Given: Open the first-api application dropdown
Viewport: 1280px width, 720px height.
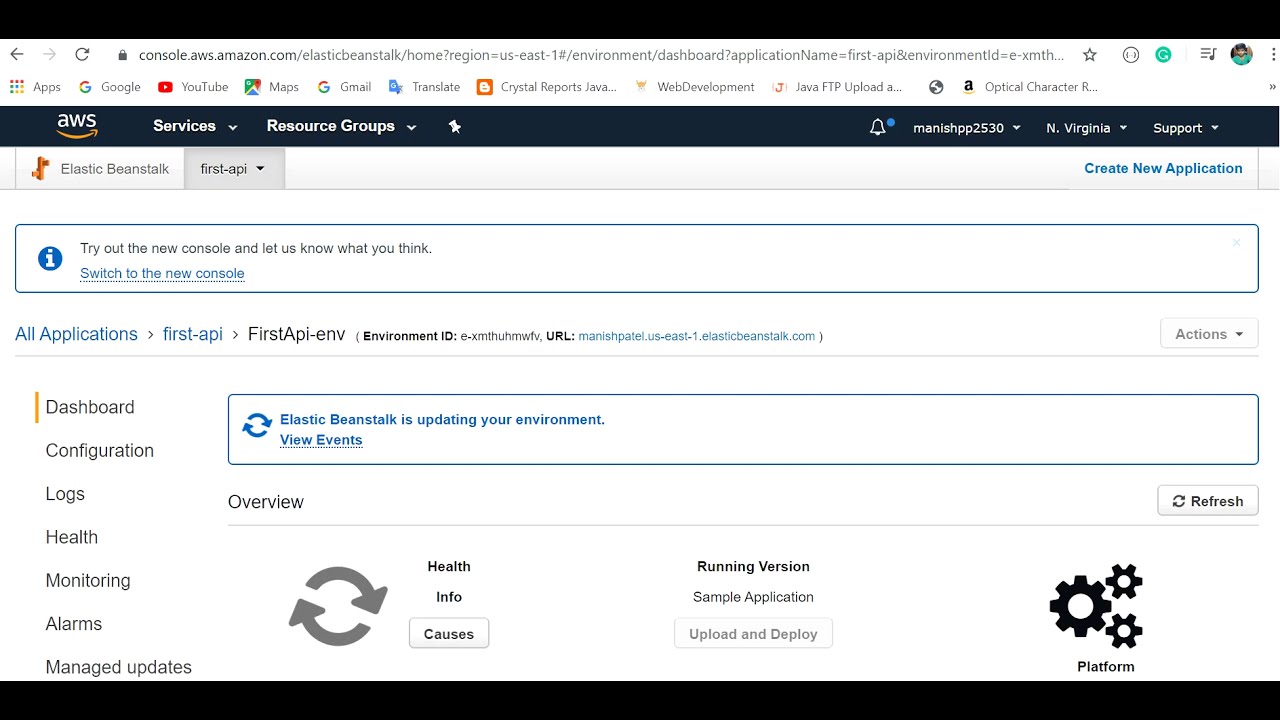Looking at the screenshot, I should (x=234, y=169).
